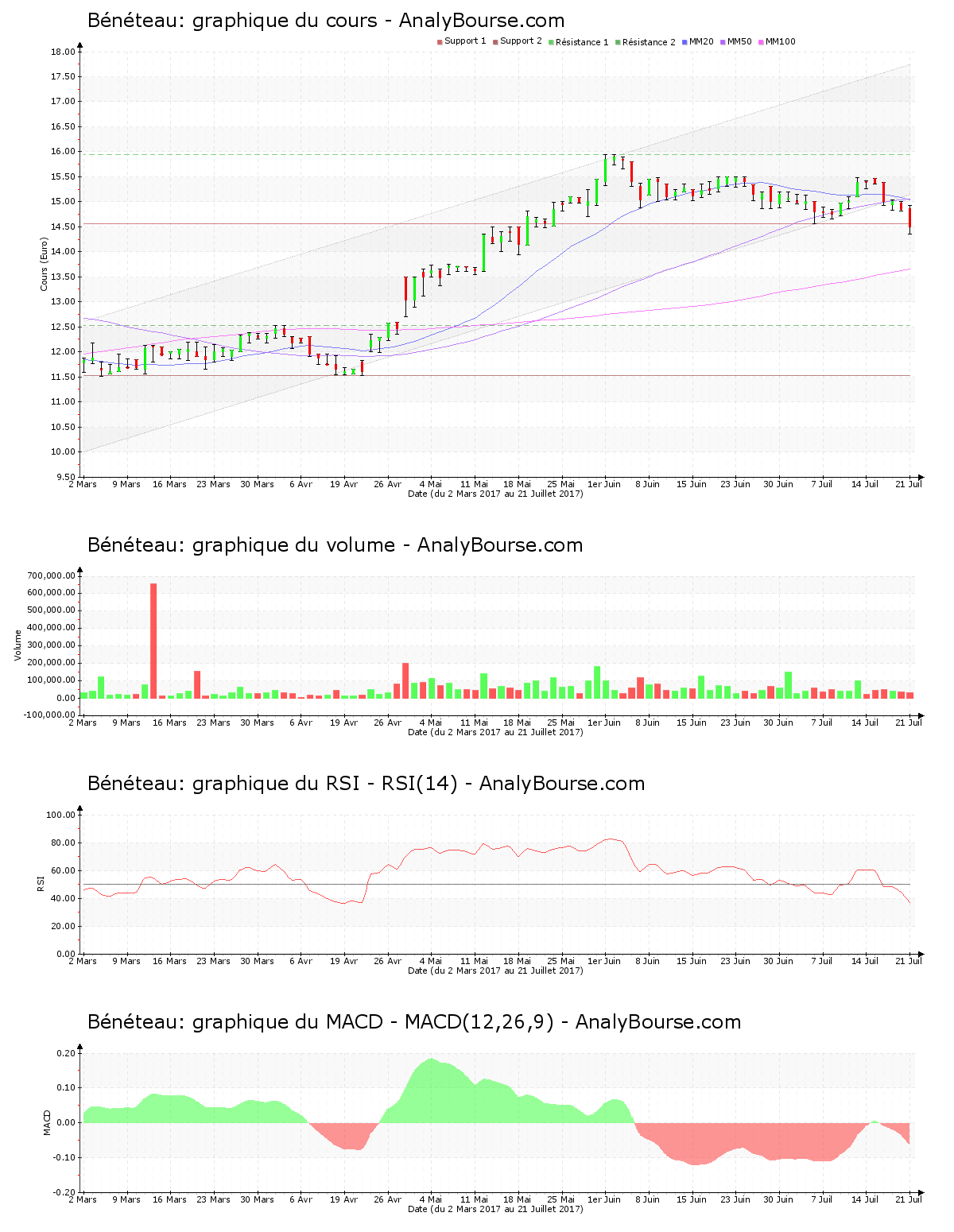Click the -0.10 value on MACD axis
The width and height of the screenshot is (954, 1232).
tap(64, 1157)
